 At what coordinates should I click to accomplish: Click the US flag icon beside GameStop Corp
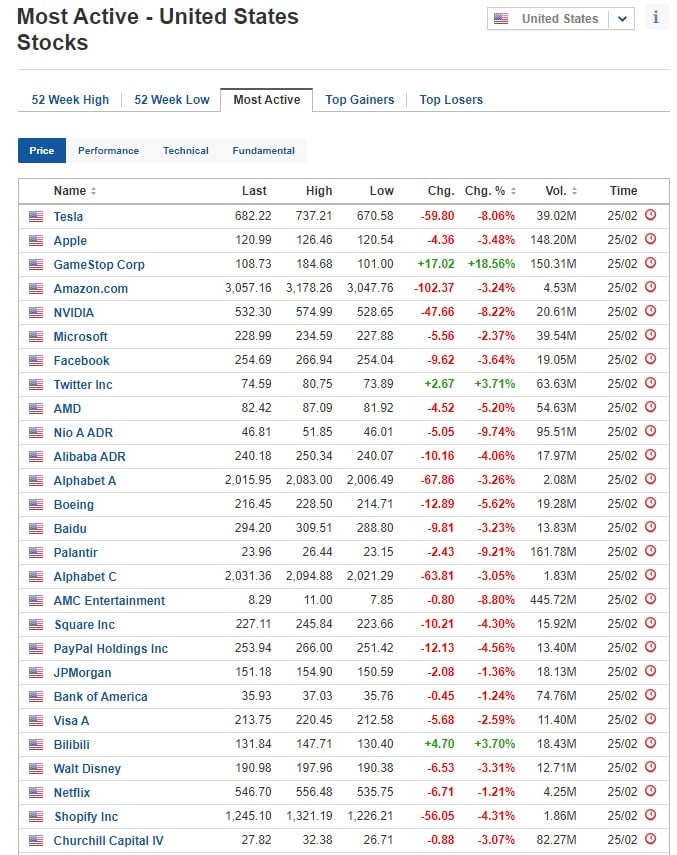pyautogui.click(x=36, y=264)
